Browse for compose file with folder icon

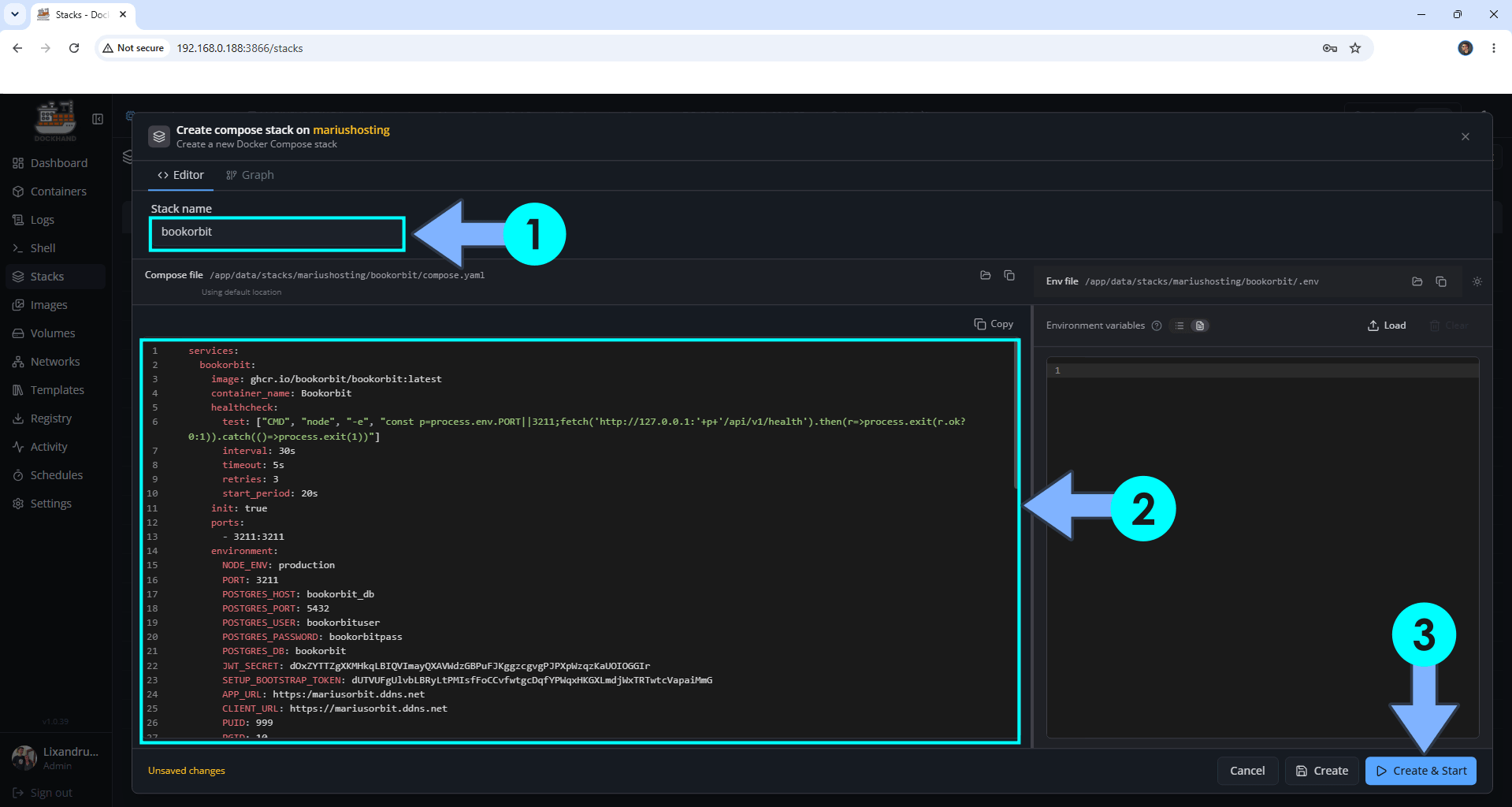click(x=985, y=275)
